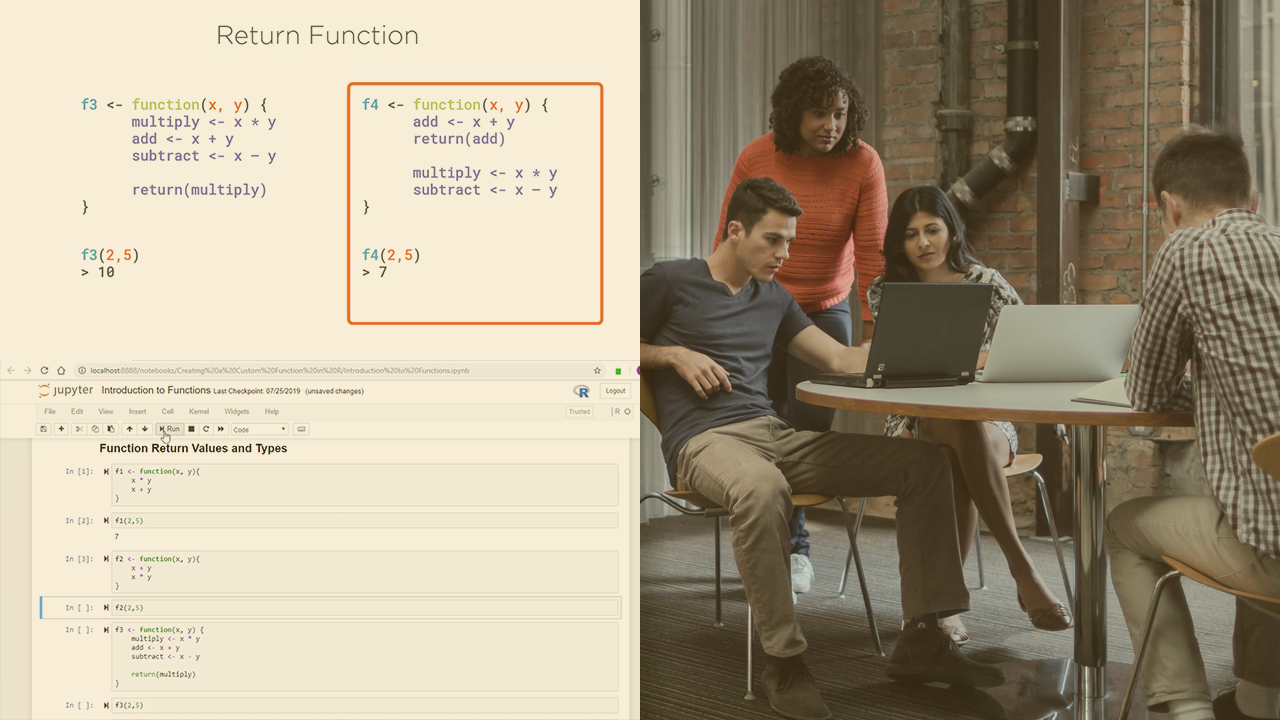
Task: Select the save checkpoint icon
Action: [x=44, y=428]
